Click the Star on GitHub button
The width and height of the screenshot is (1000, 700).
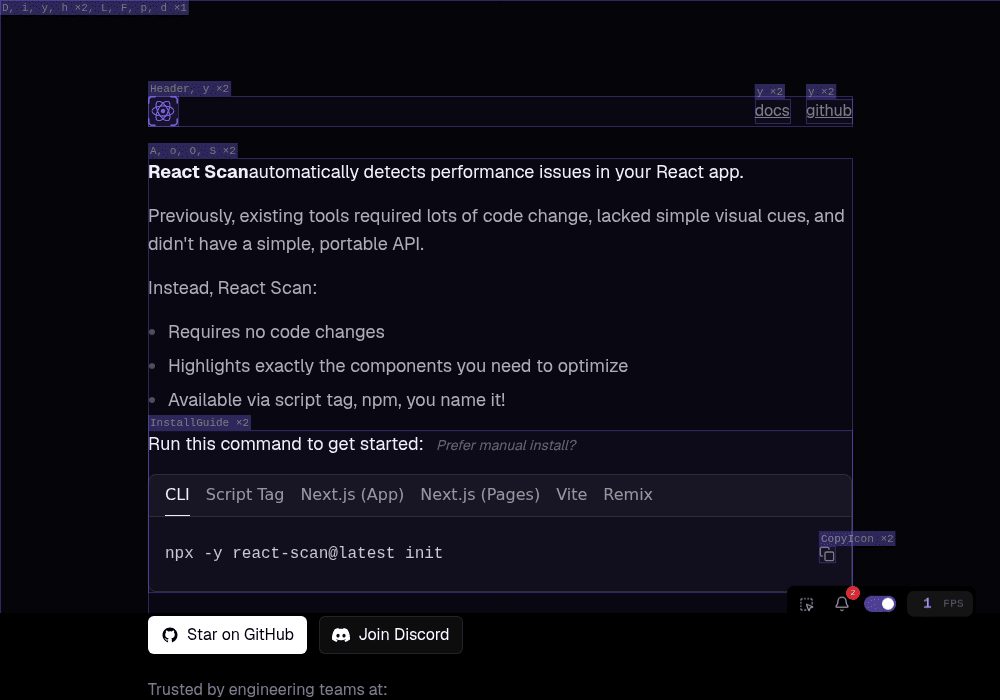(227, 634)
